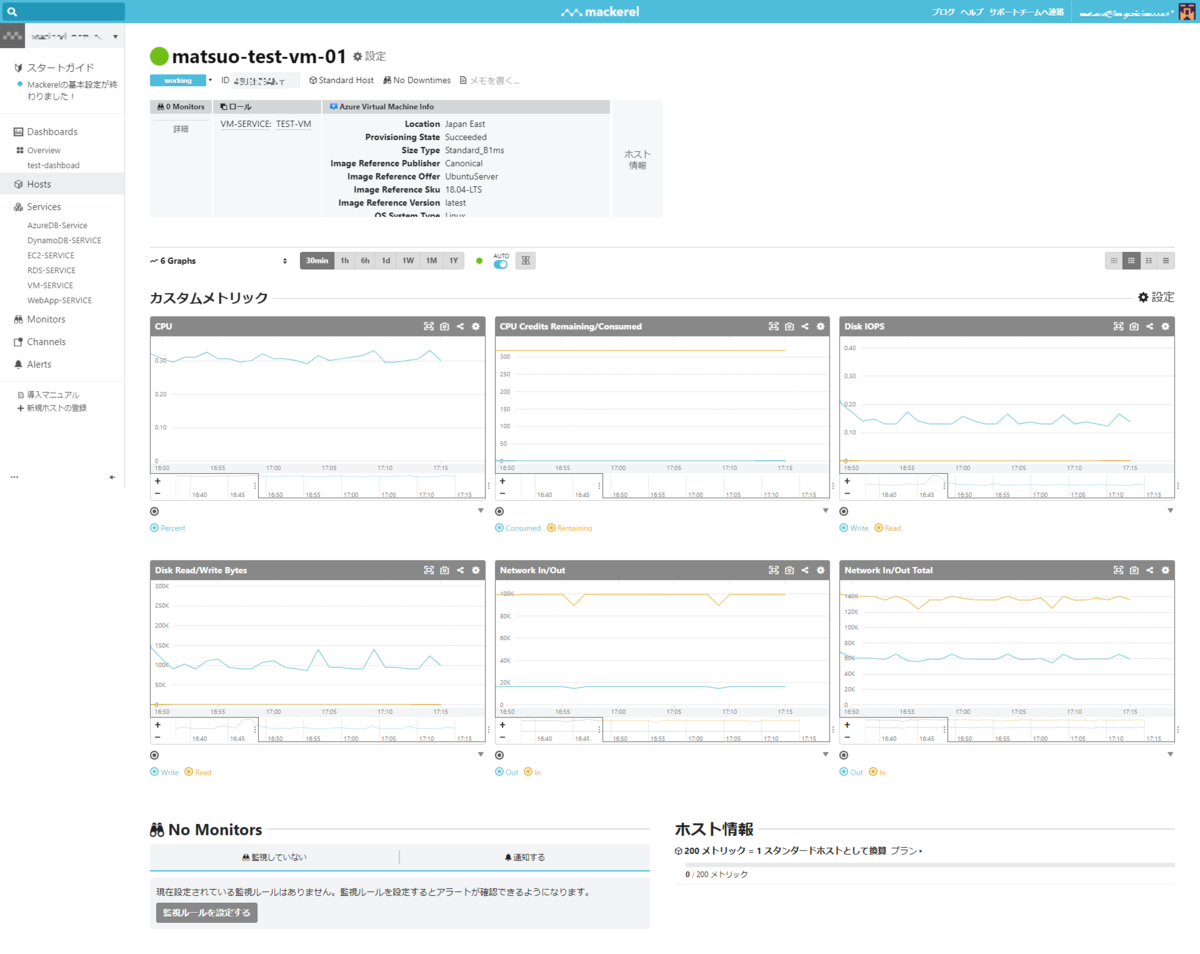Click the calendar range icon beside AUTO
1200x954 pixels.
click(x=526, y=261)
